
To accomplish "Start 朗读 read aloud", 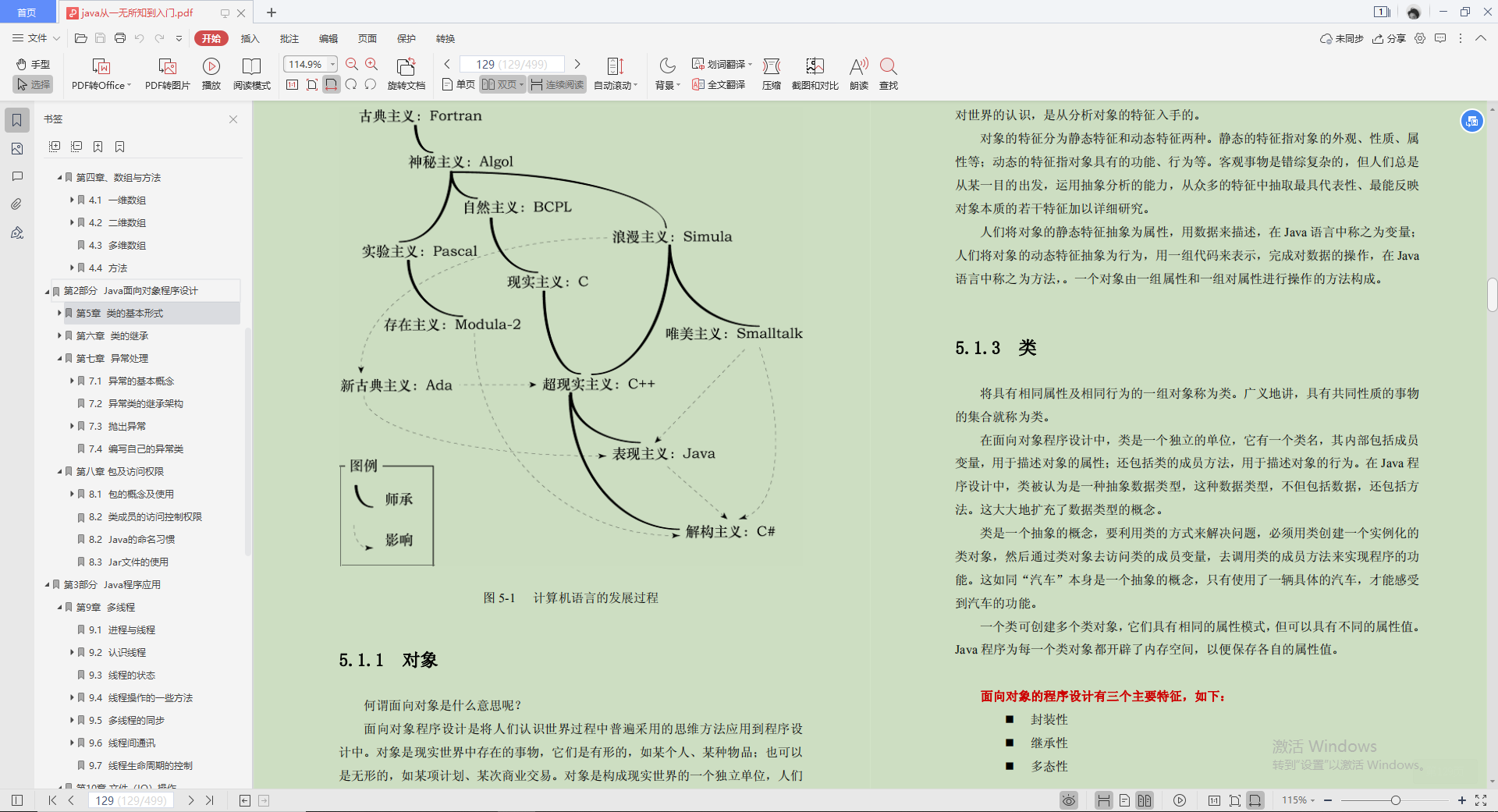I will click(859, 74).
